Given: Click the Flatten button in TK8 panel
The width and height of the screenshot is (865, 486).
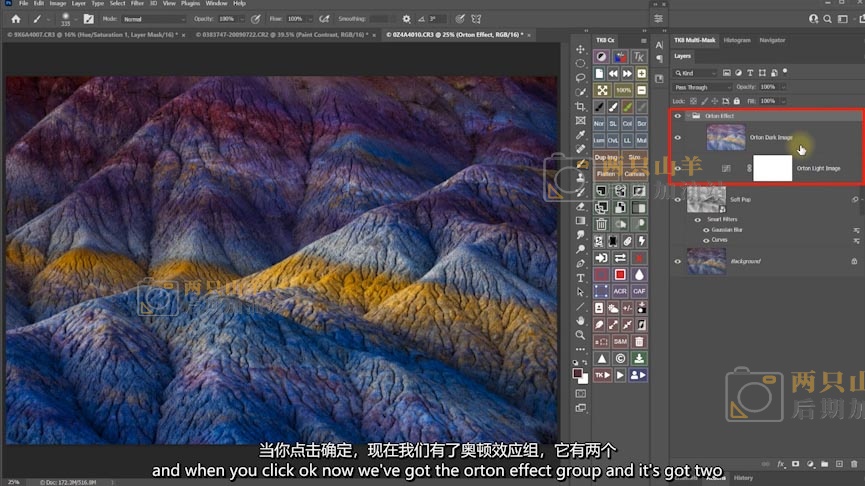Looking at the screenshot, I should (x=606, y=173).
